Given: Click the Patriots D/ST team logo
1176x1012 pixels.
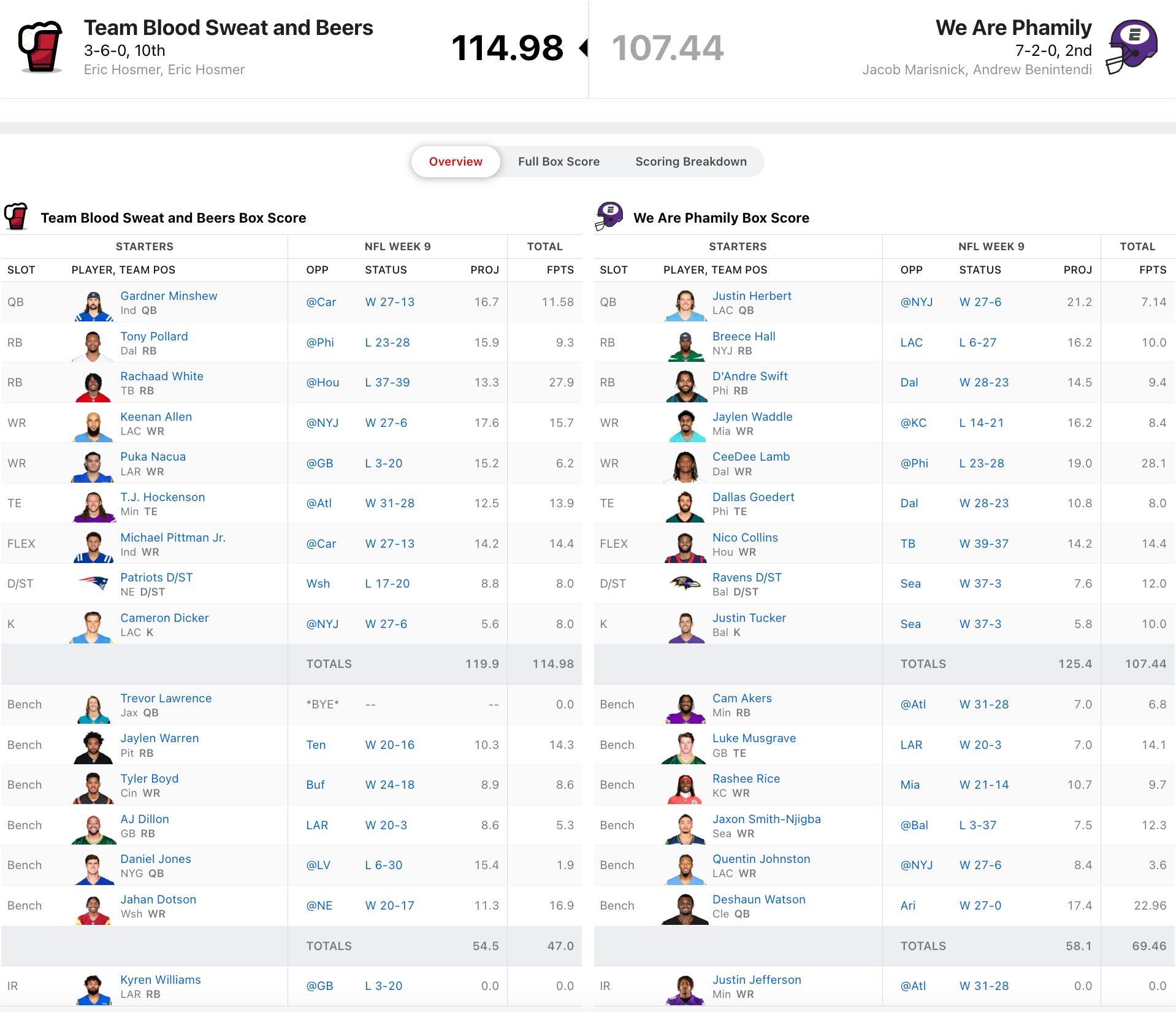Looking at the screenshot, I should pyautogui.click(x=93, y=583).
